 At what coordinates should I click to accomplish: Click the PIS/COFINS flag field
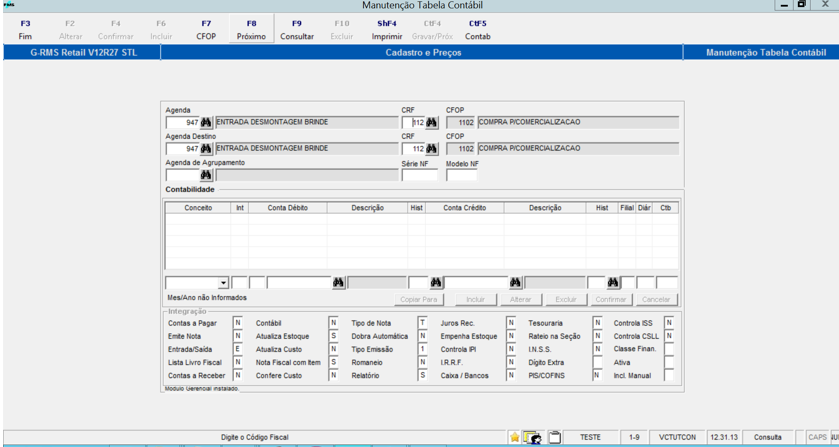[598, 375]
